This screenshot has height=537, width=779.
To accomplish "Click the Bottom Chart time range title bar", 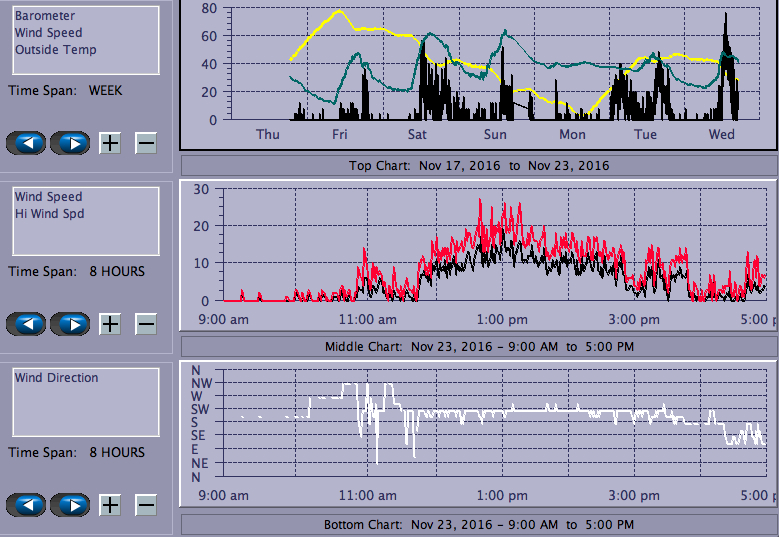I will (x=478, y=525).
